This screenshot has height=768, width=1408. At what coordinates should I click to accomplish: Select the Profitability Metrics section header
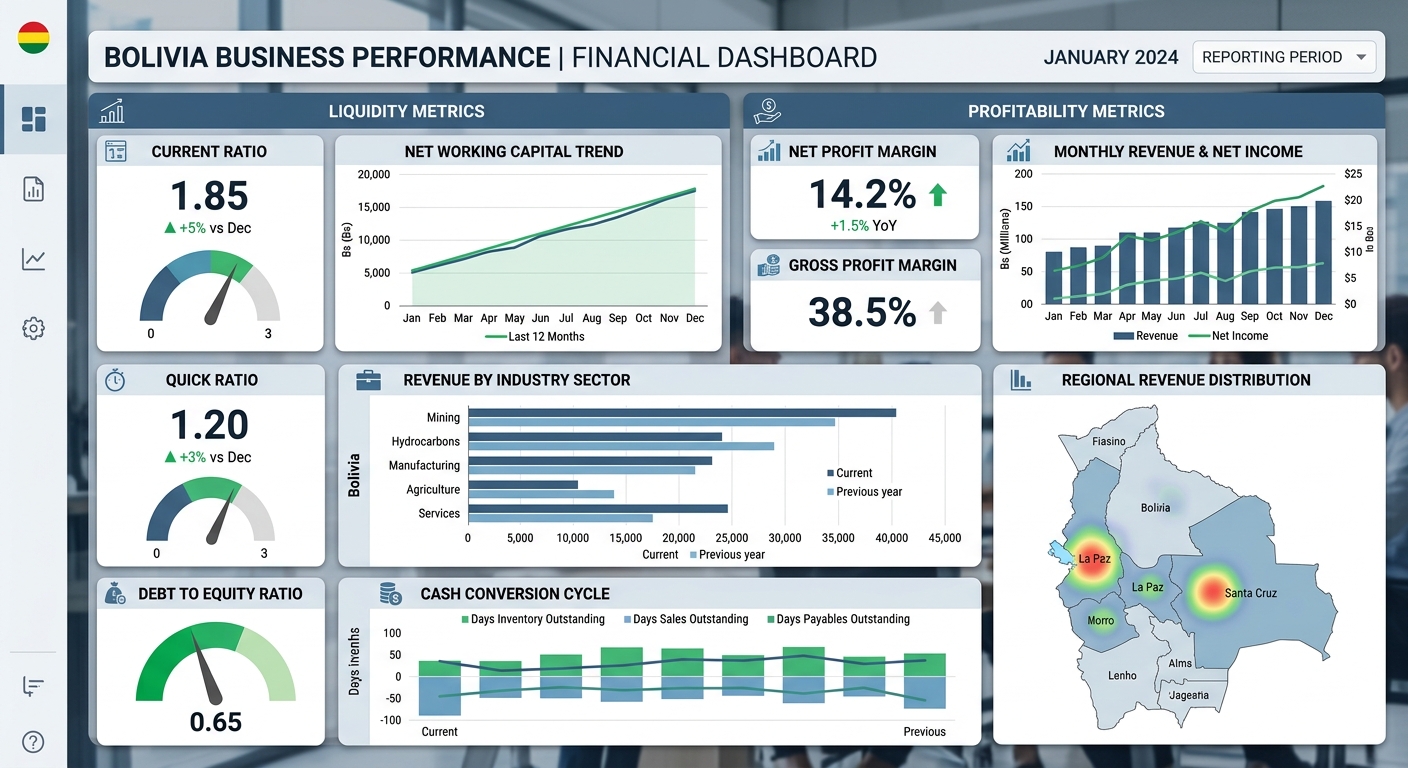(1065, 111)
